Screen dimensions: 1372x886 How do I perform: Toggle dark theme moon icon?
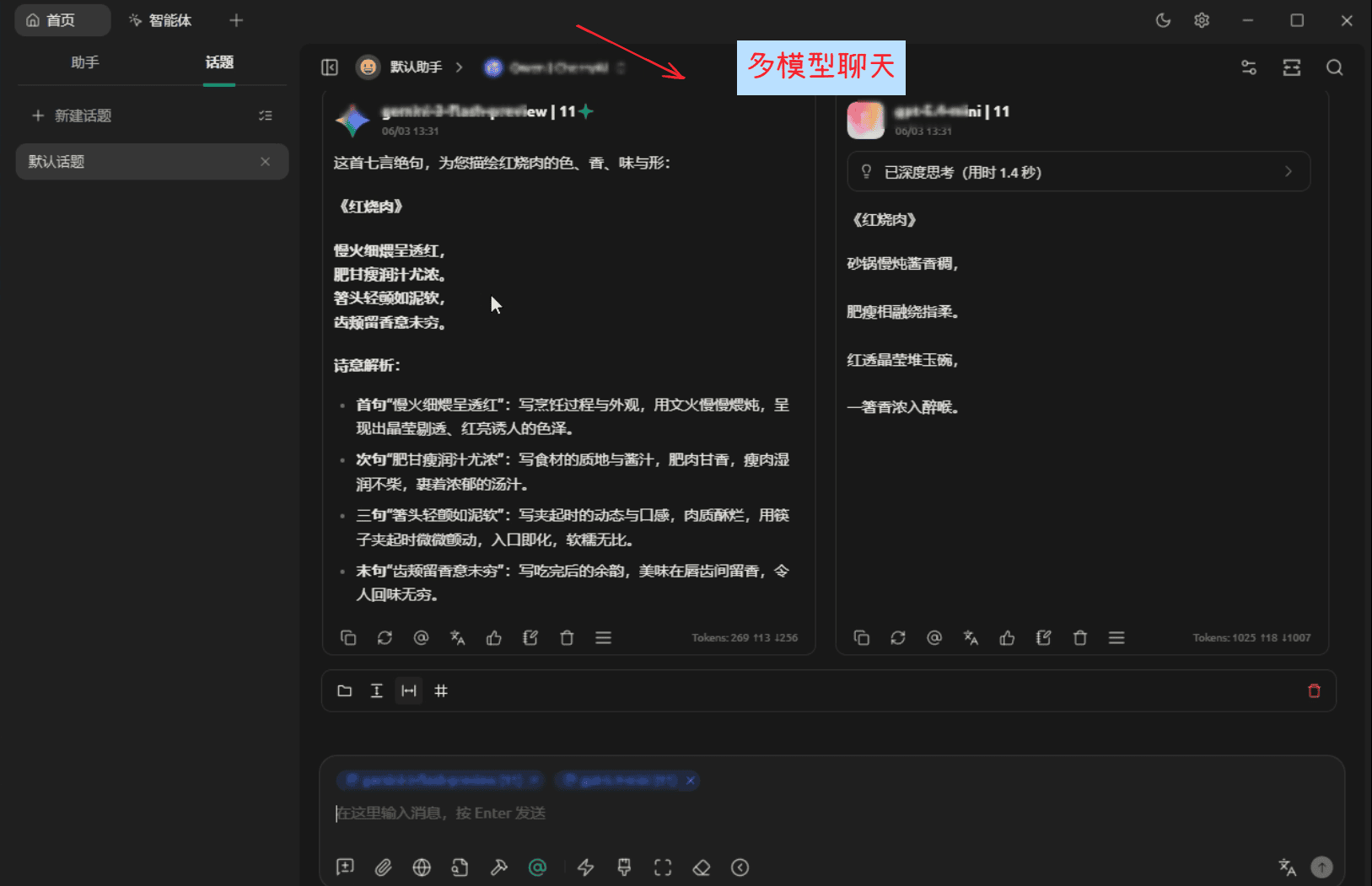pyautogui.click(x=1163, y=20)
